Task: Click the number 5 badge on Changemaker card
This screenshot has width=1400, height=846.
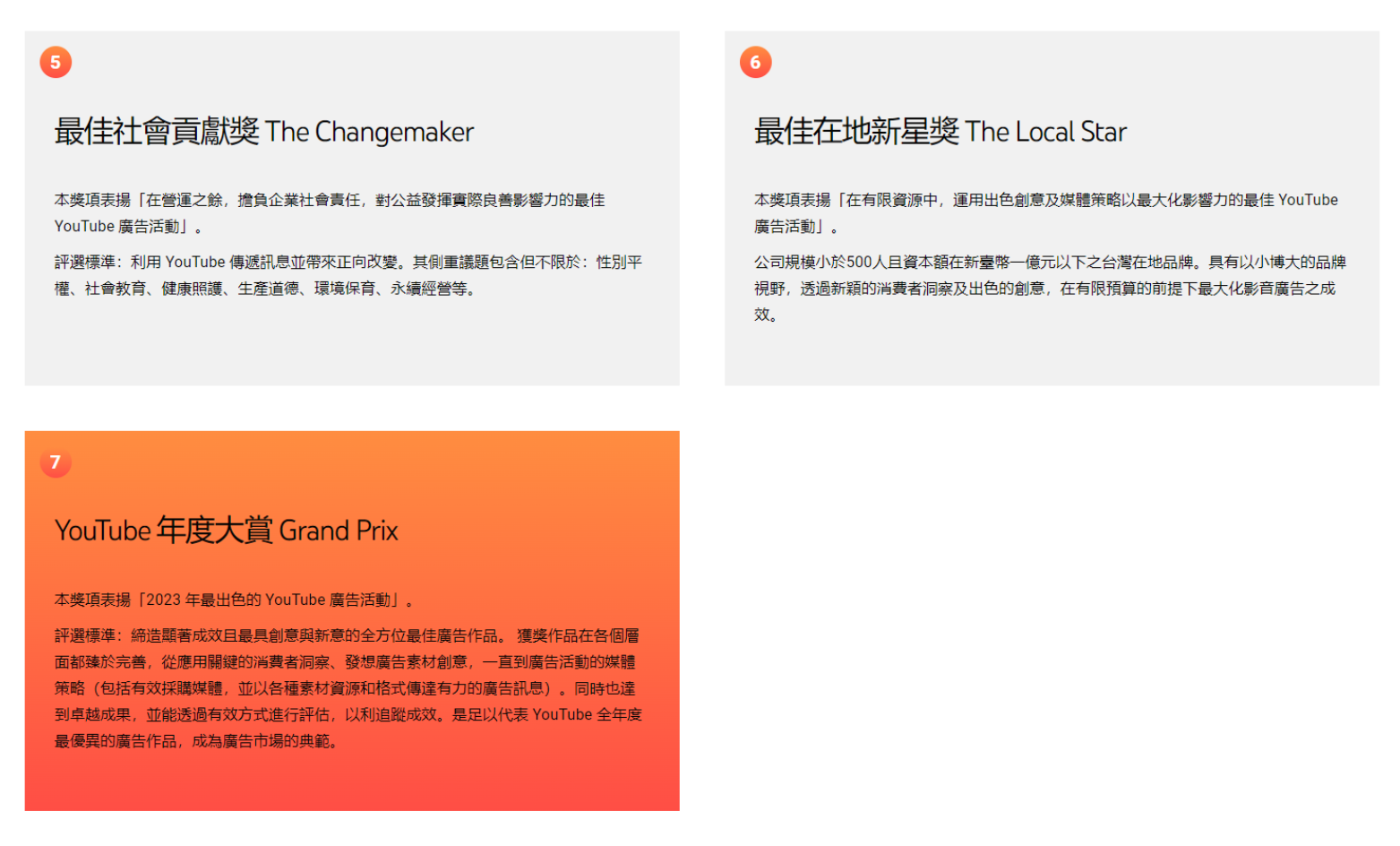Action: 56,62
